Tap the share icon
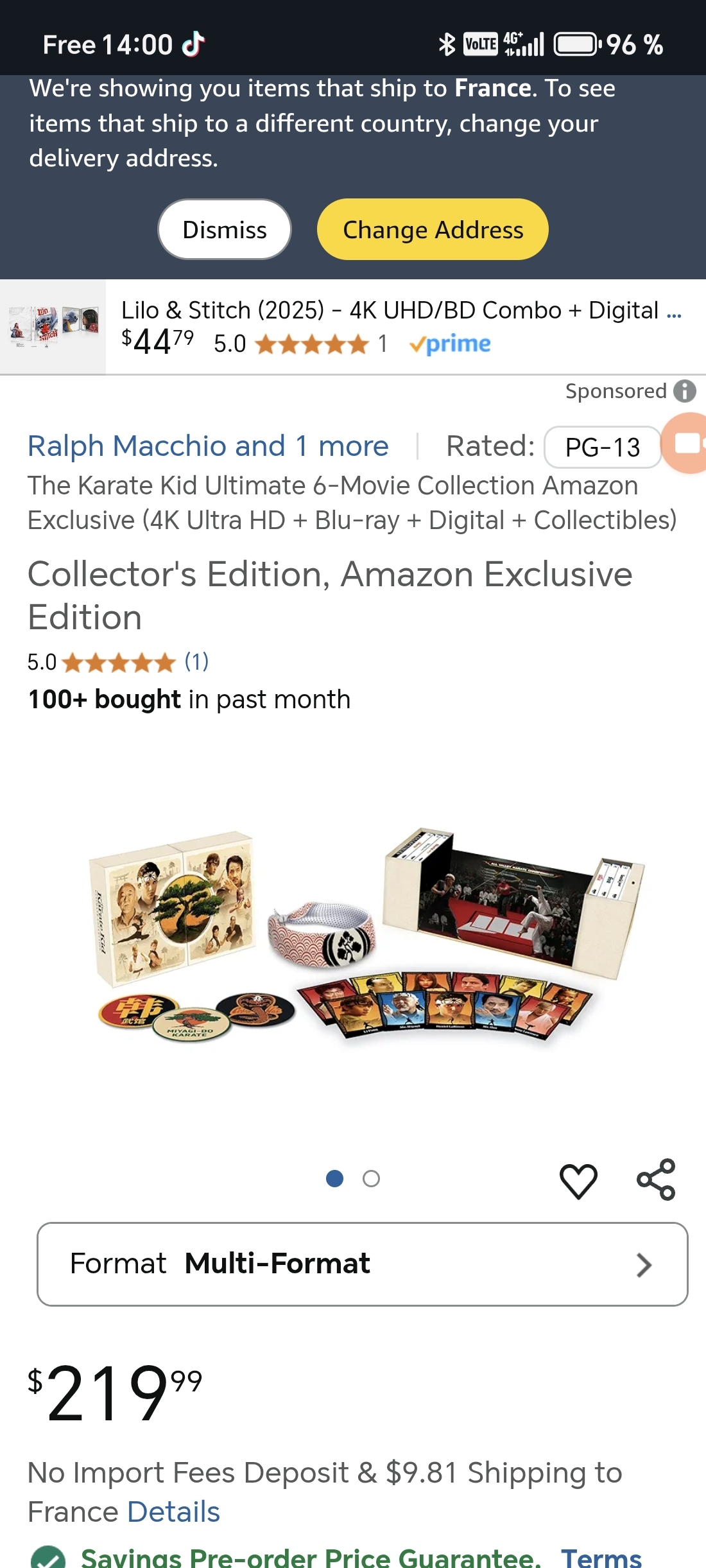706x1568 pixels. (656, 1180)
